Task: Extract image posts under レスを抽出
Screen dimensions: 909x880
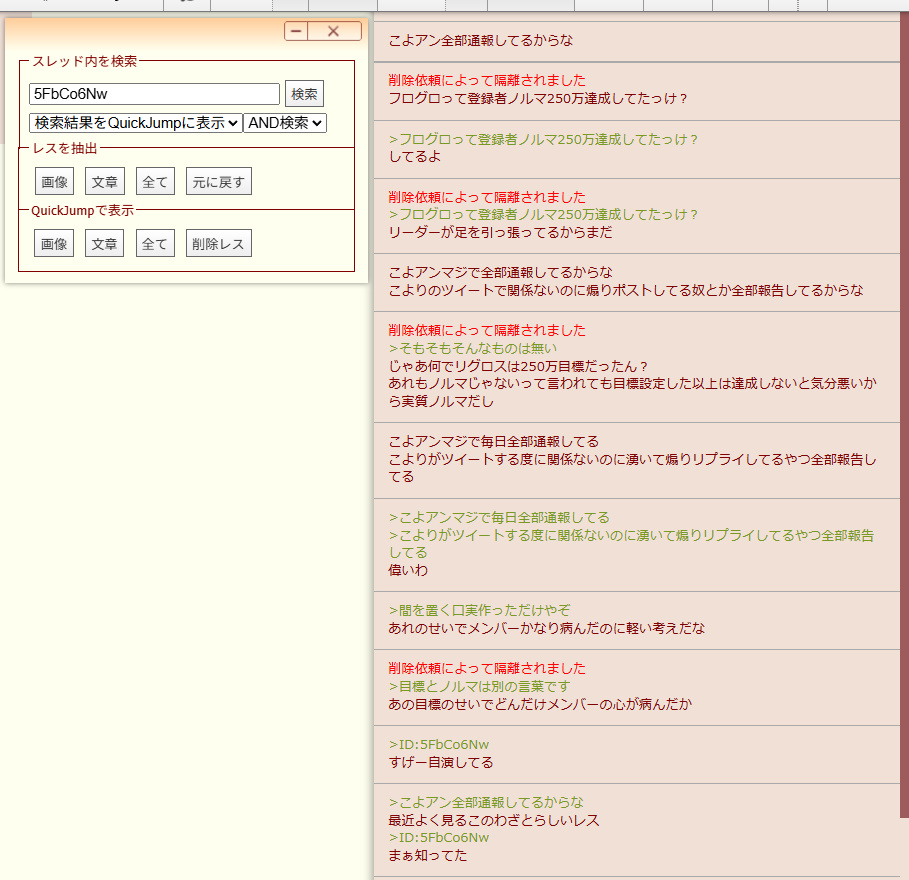Action: tap(54, 181)
